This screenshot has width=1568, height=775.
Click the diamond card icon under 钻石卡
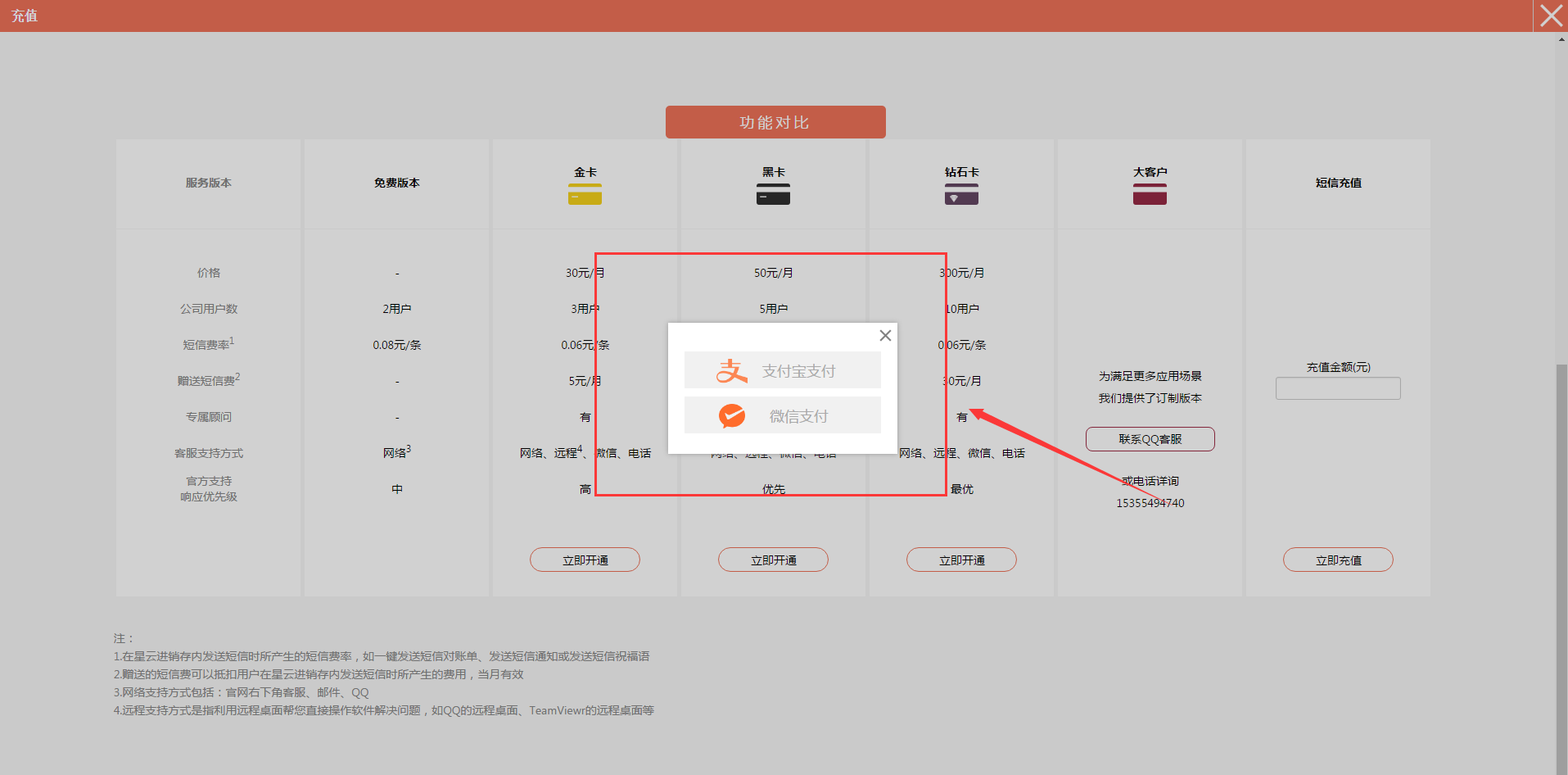click(x=961, y=194)
